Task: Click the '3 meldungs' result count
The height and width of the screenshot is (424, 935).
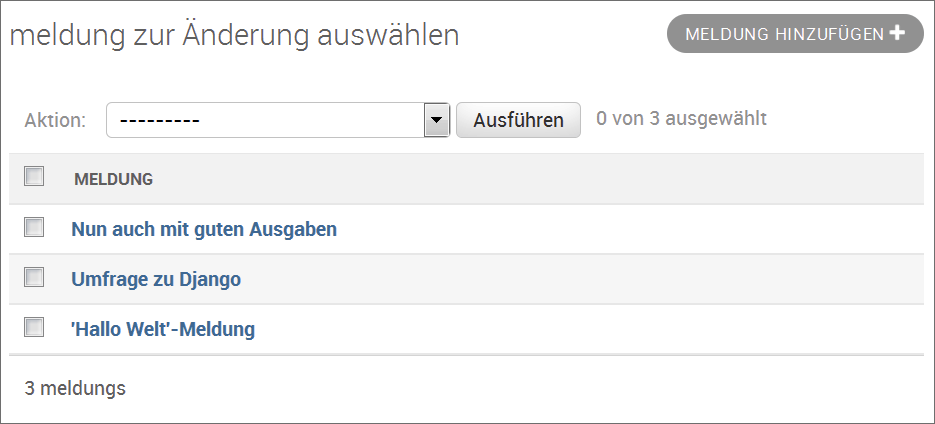Action: click(75, 388)
